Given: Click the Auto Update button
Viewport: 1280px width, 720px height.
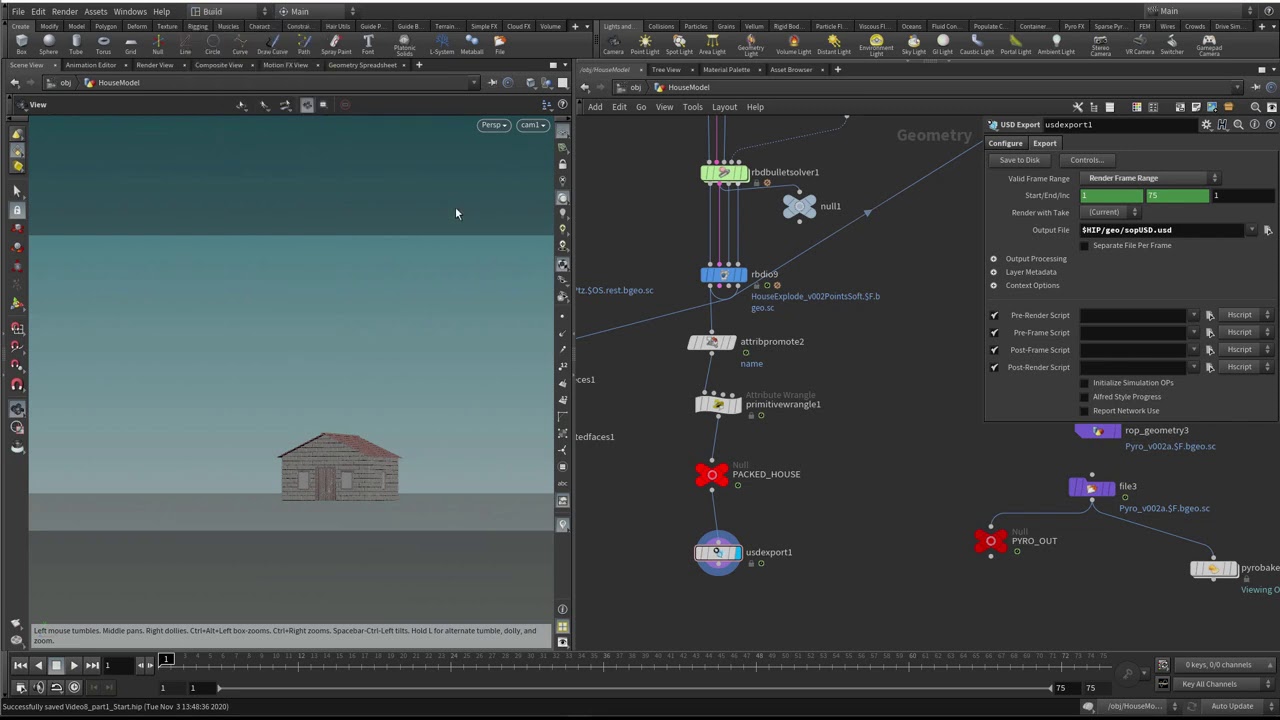Looking at the screenshot, I should pos(1232,706).
